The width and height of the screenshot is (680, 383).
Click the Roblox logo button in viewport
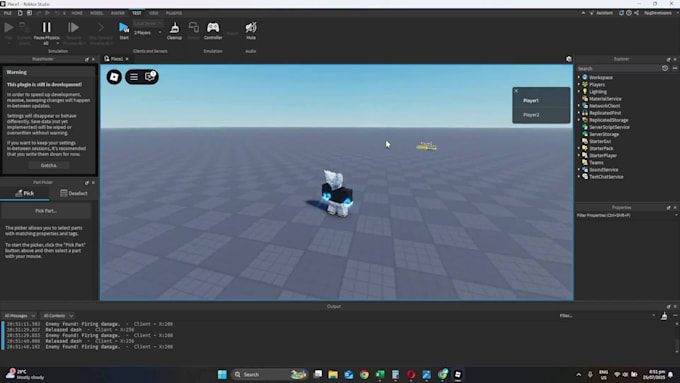click(x=114, y=77)
